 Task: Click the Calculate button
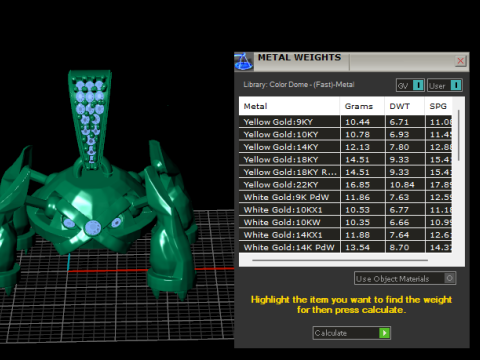point(351,333)
